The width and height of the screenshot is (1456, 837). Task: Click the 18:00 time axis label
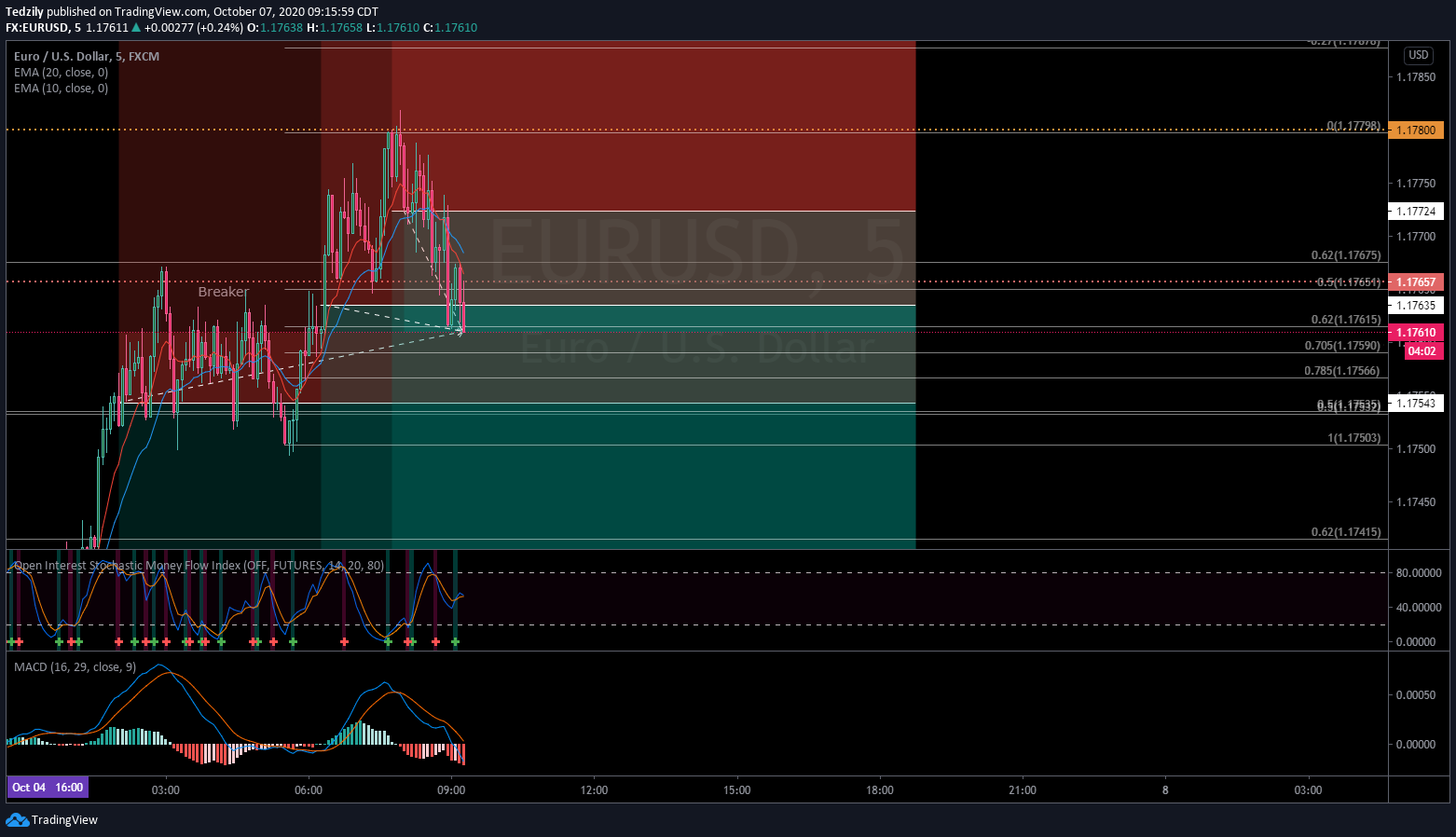pos(879,790)
